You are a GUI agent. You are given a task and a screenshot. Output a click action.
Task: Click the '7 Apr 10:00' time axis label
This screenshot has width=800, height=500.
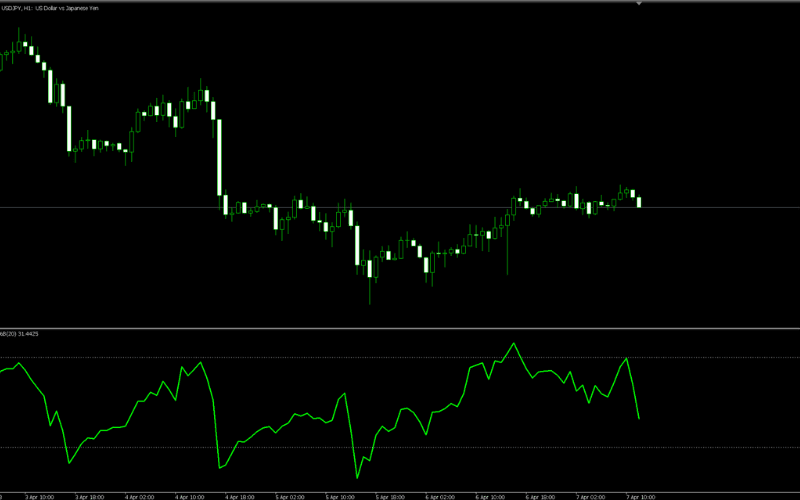(640, 495)
